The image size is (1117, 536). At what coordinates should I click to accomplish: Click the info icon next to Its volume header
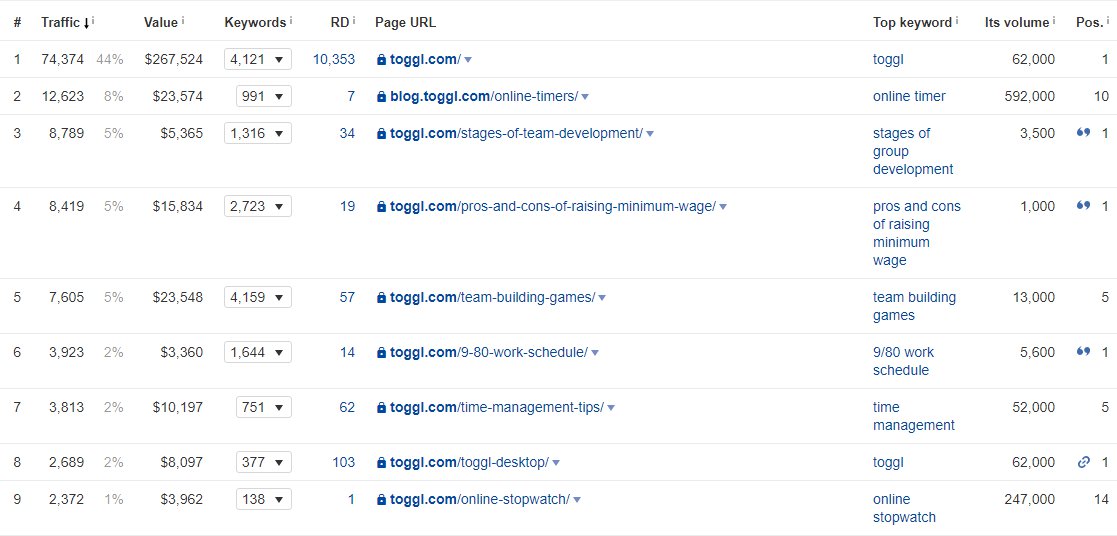[x=1054, y=21]
